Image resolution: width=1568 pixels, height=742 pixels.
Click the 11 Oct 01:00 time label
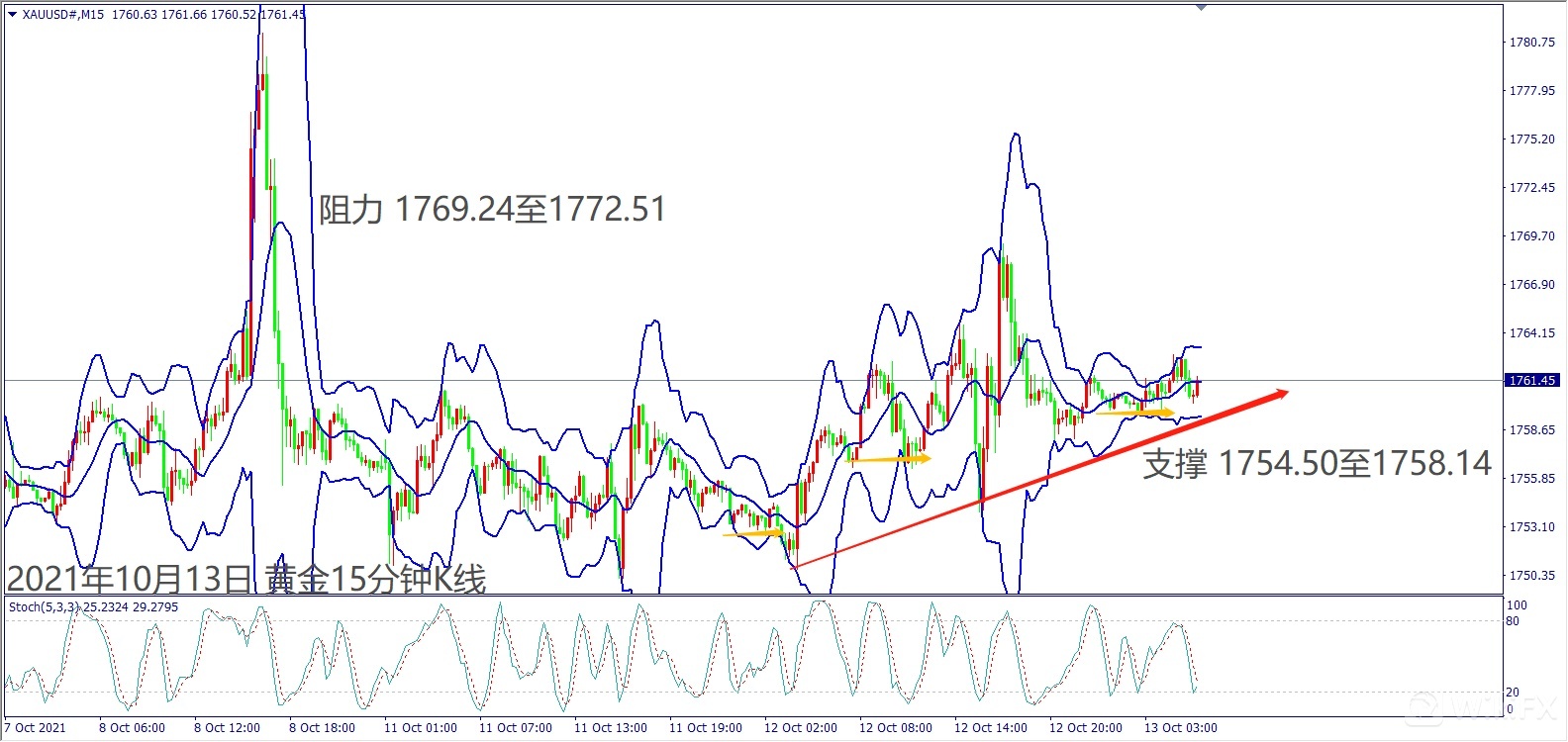click(421, 728)
